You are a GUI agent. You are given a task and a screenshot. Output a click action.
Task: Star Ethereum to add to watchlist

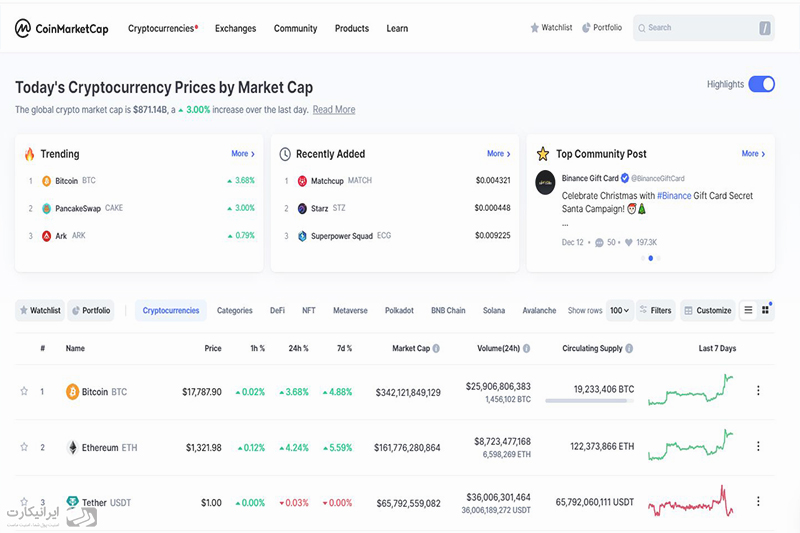point(24,447)
